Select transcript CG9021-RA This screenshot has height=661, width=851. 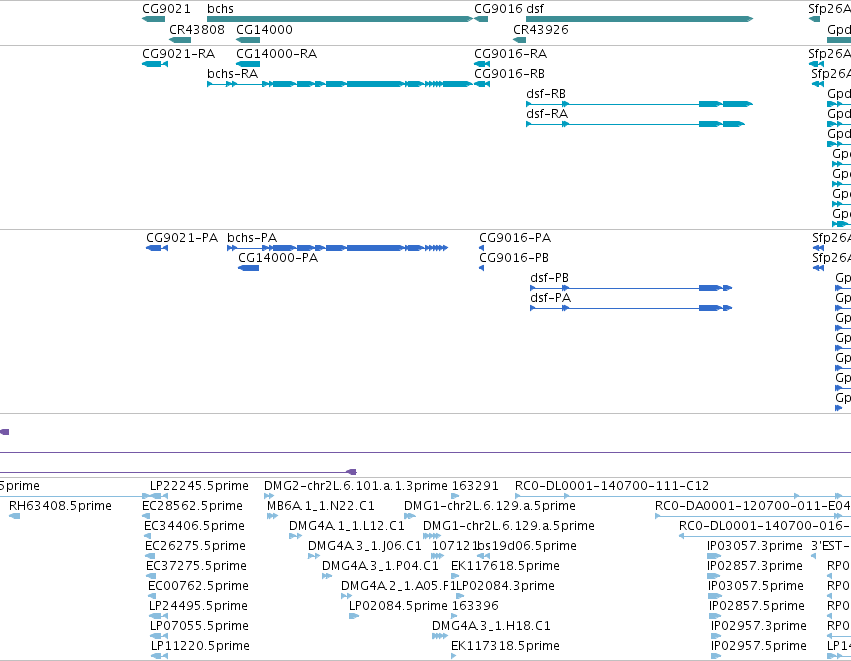click(x=155, y=64)
